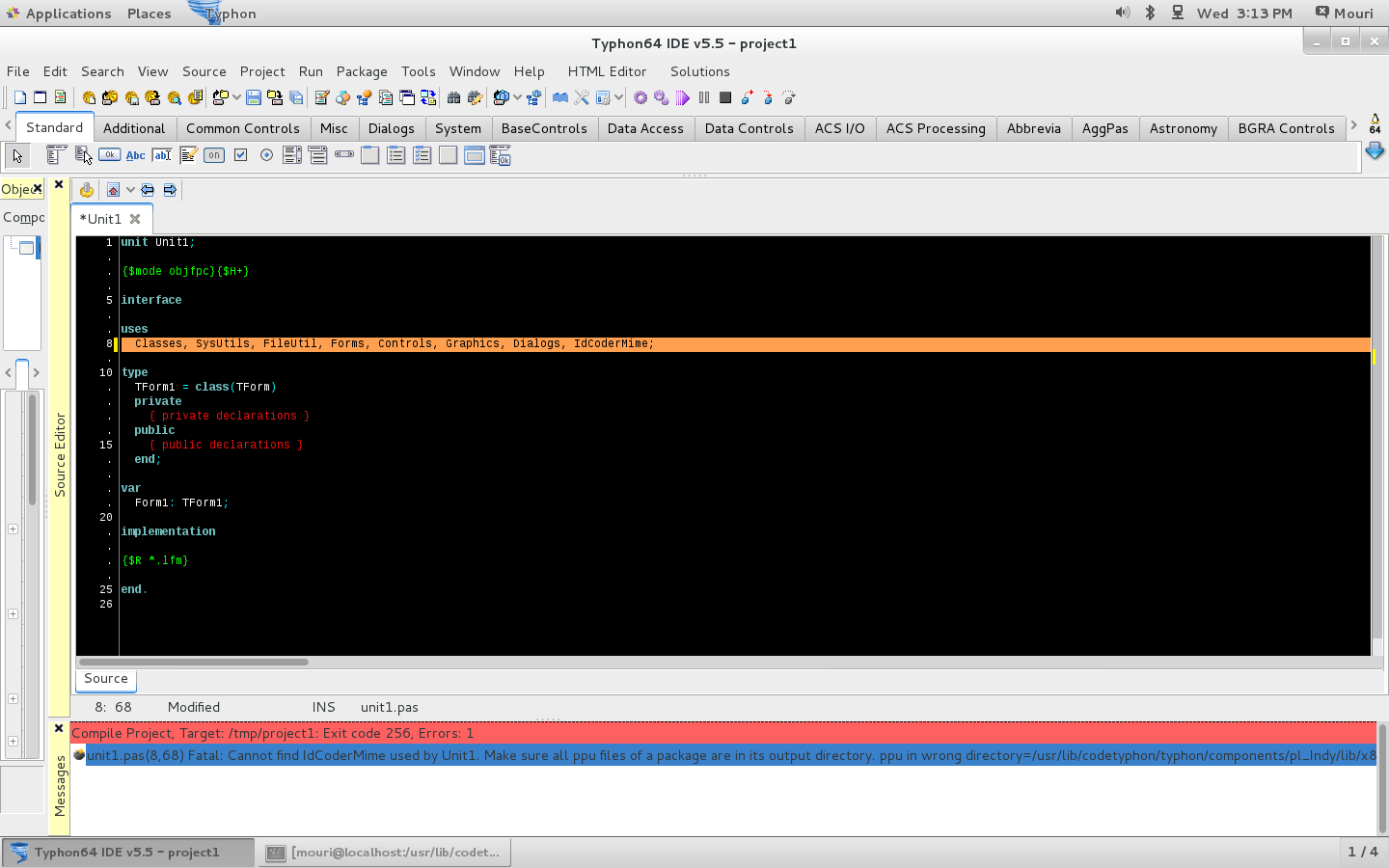The width and height of the screenshot is (1389, 868).
Task: Open the dropdown arrow after the binoculars
Action: [517, 97]
